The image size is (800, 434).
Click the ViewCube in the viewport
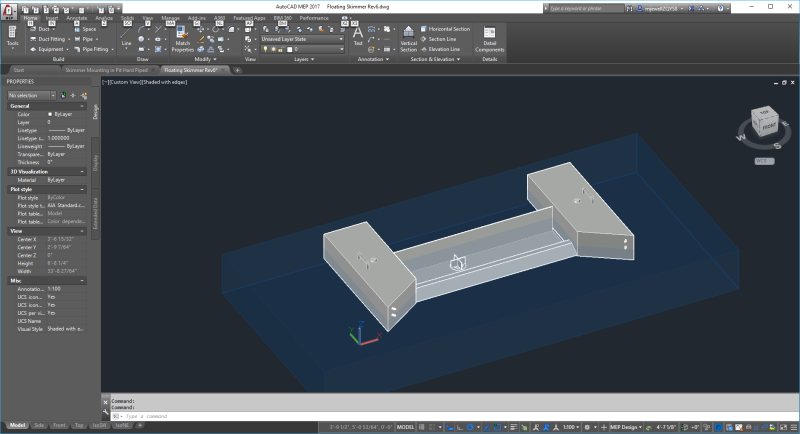764,121
